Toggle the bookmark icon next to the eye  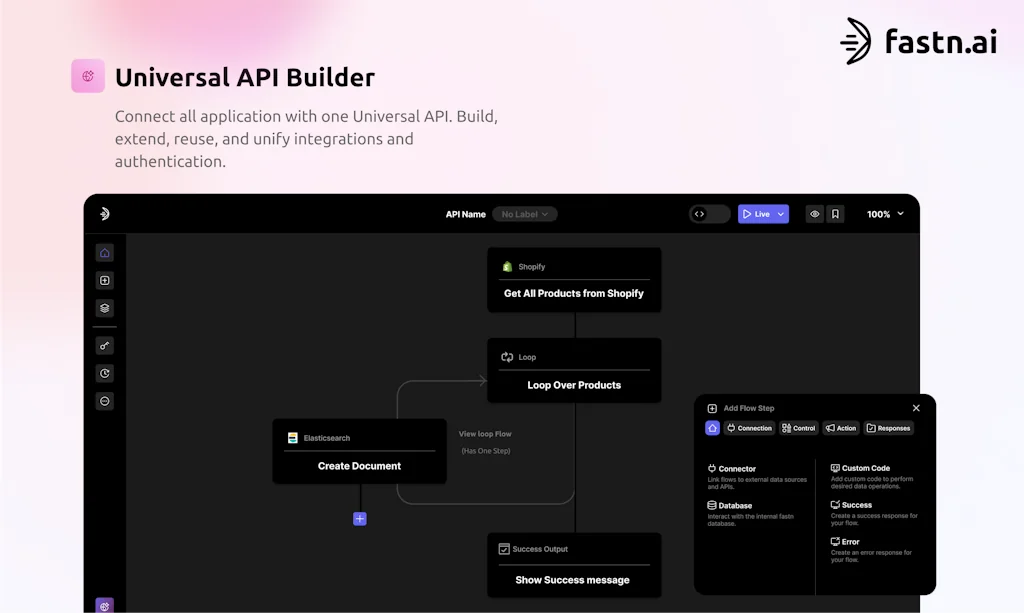pyautogui.click(x=835, y=213)
